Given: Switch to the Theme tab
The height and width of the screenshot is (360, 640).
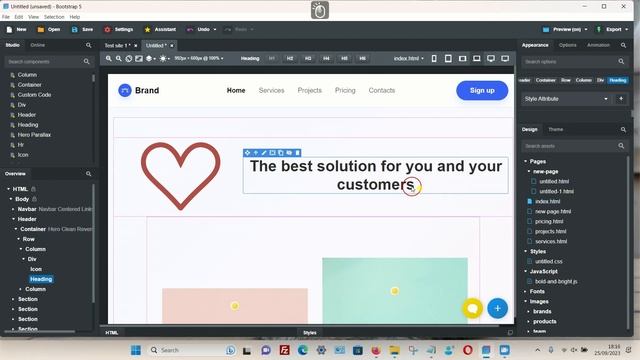Looking at the screenshot, I should (x=556, y=129).
